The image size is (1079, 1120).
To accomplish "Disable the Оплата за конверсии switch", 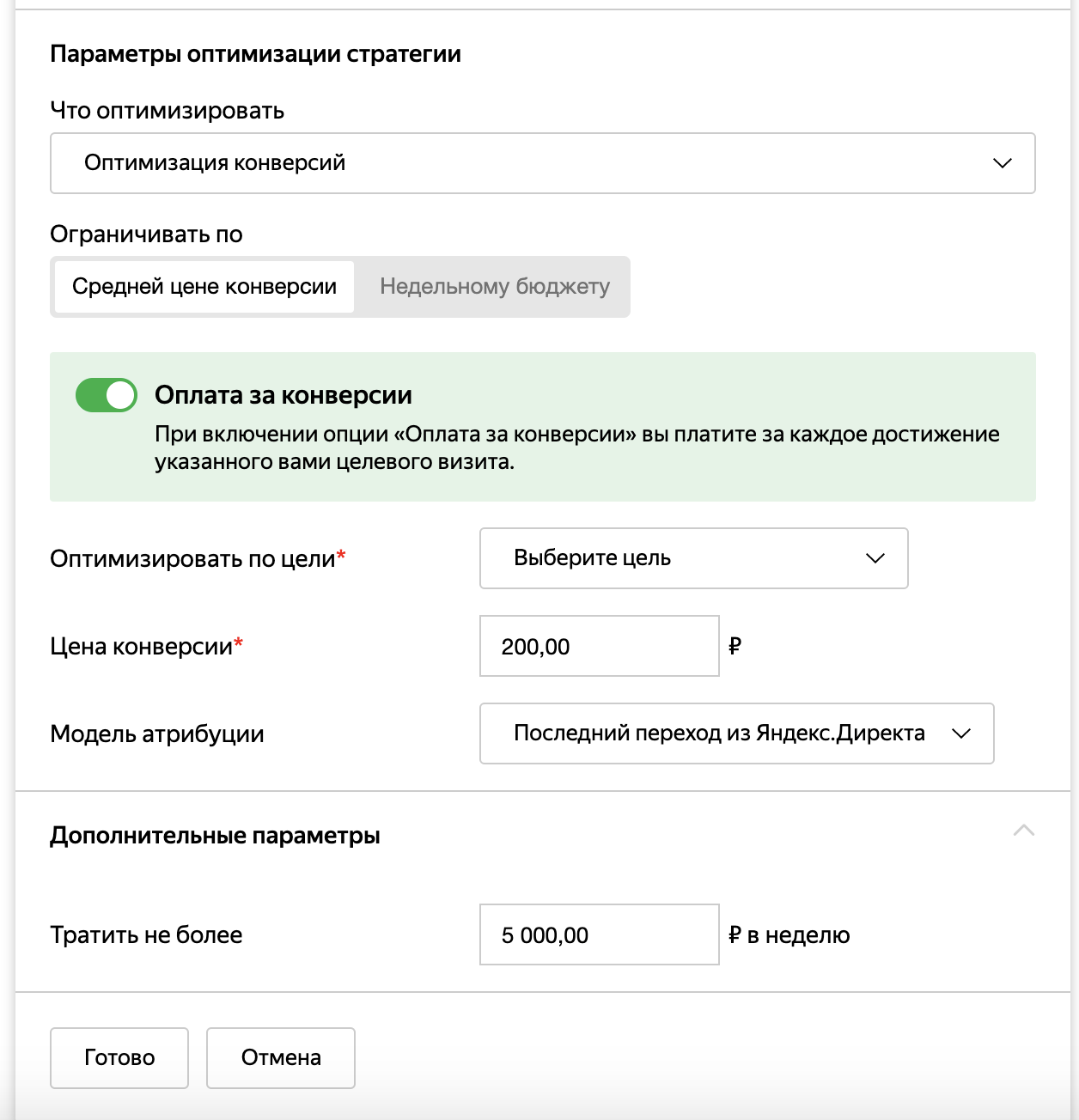I will (107, 396).
